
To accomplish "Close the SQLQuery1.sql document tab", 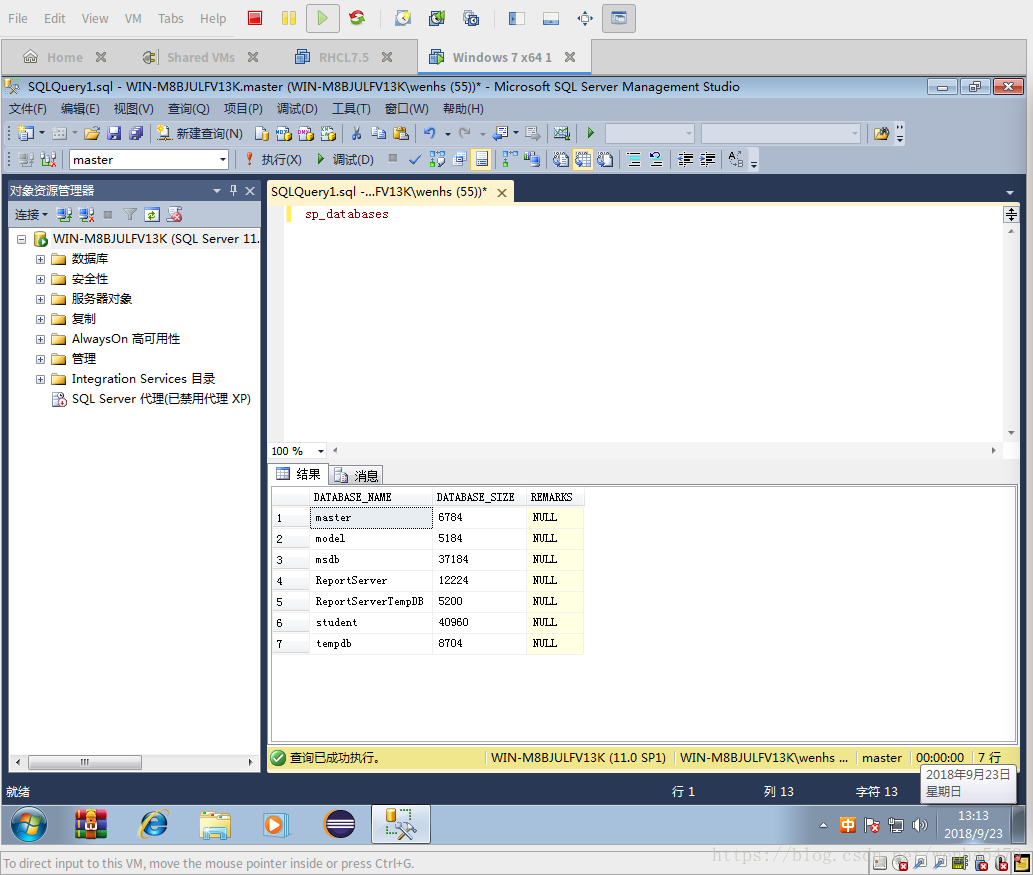I will point(502,192).
